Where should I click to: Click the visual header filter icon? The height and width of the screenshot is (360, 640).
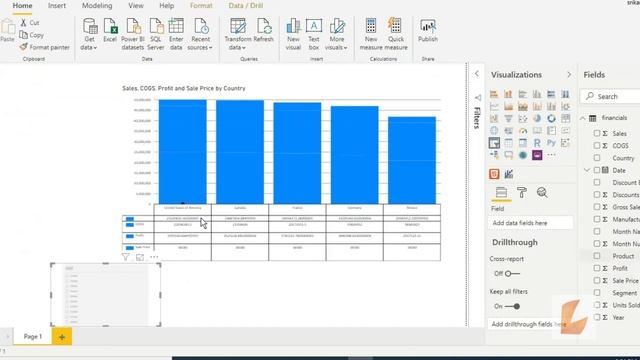coord(126,257)
